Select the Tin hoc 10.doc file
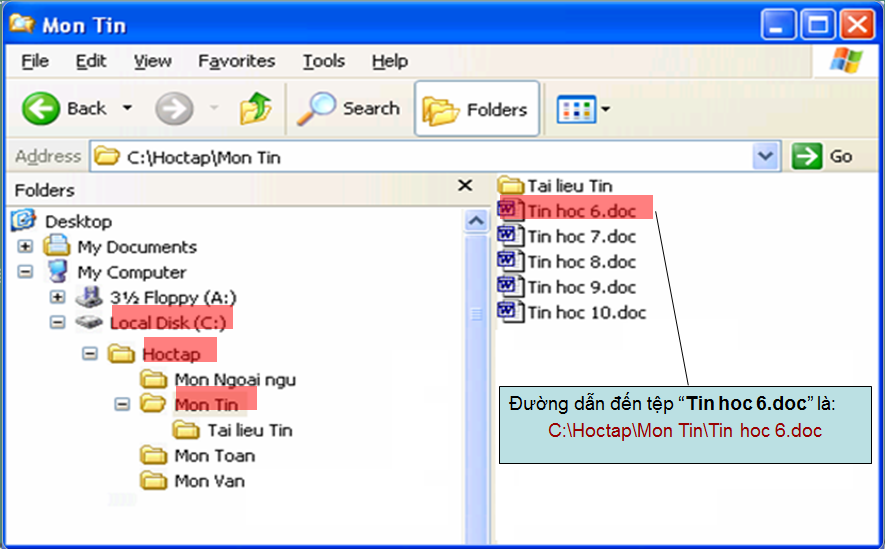This screenshot has width=885, height=549. pos(586,312)
